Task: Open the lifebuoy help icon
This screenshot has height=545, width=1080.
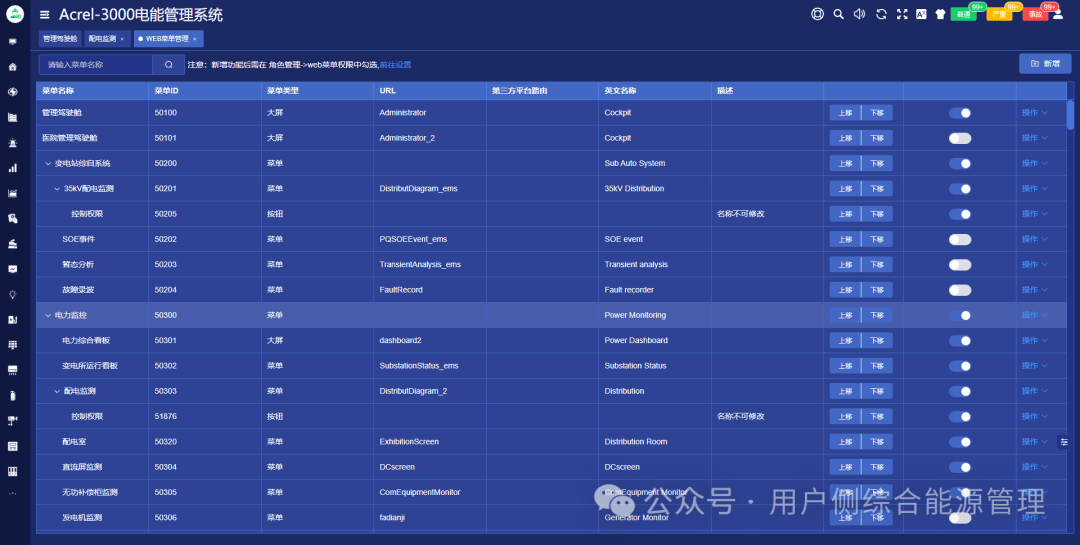Action: (817, 14)
